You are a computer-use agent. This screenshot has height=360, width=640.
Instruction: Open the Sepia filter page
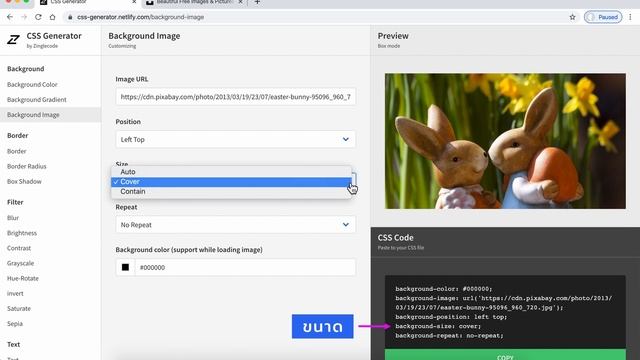click(x=15, y=323)
